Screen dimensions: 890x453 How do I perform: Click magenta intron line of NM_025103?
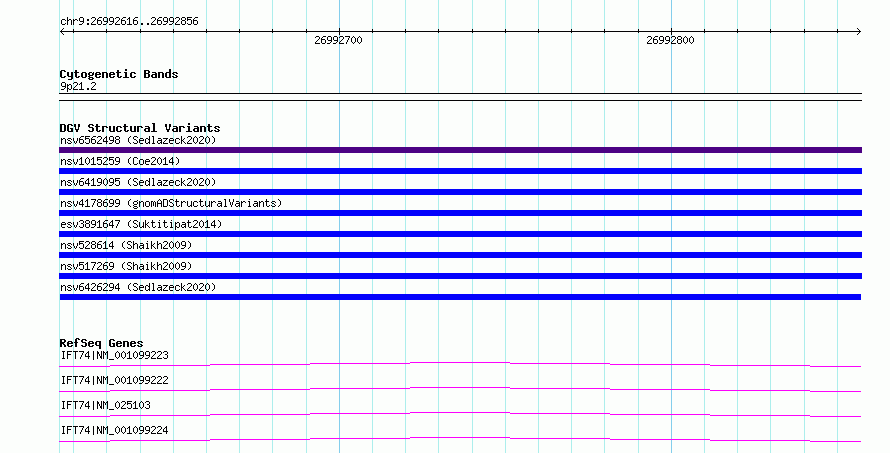click(460, 414)
